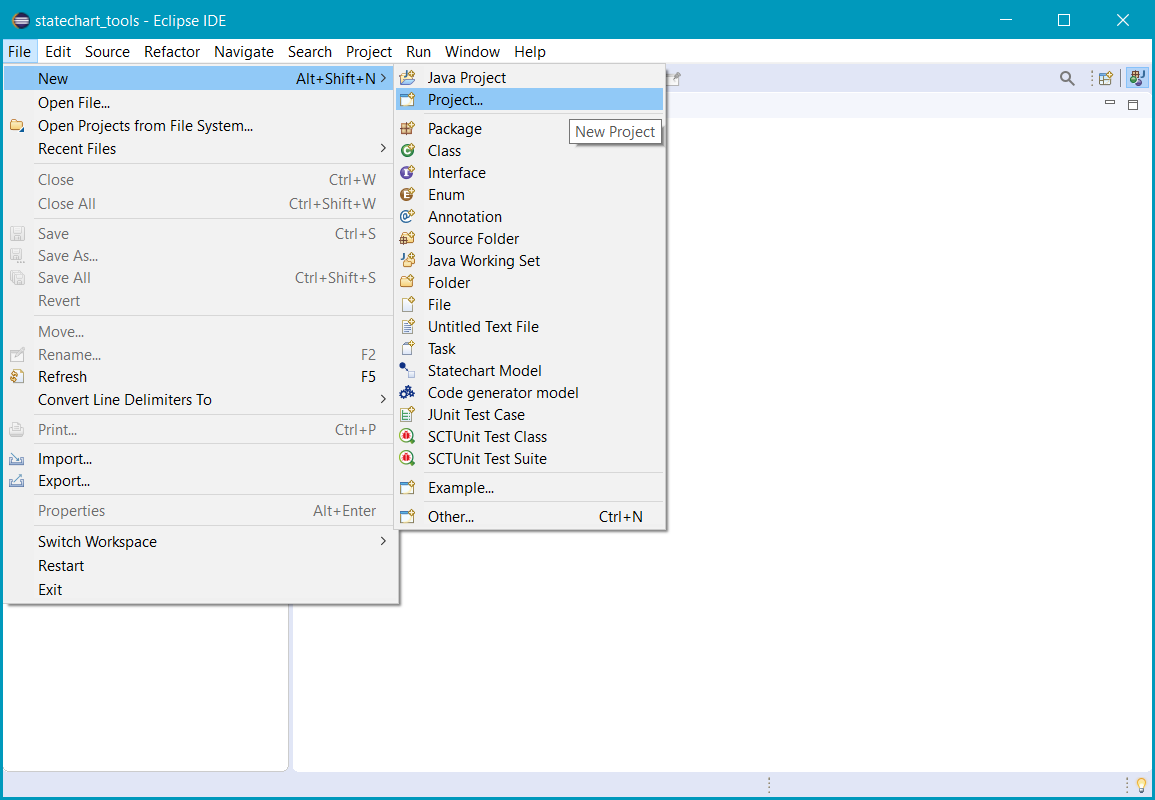Image resolution: width=1155 pixels, height=800 pixels.
Task: Open the Refactor menu
Action: tap(172, 52)
